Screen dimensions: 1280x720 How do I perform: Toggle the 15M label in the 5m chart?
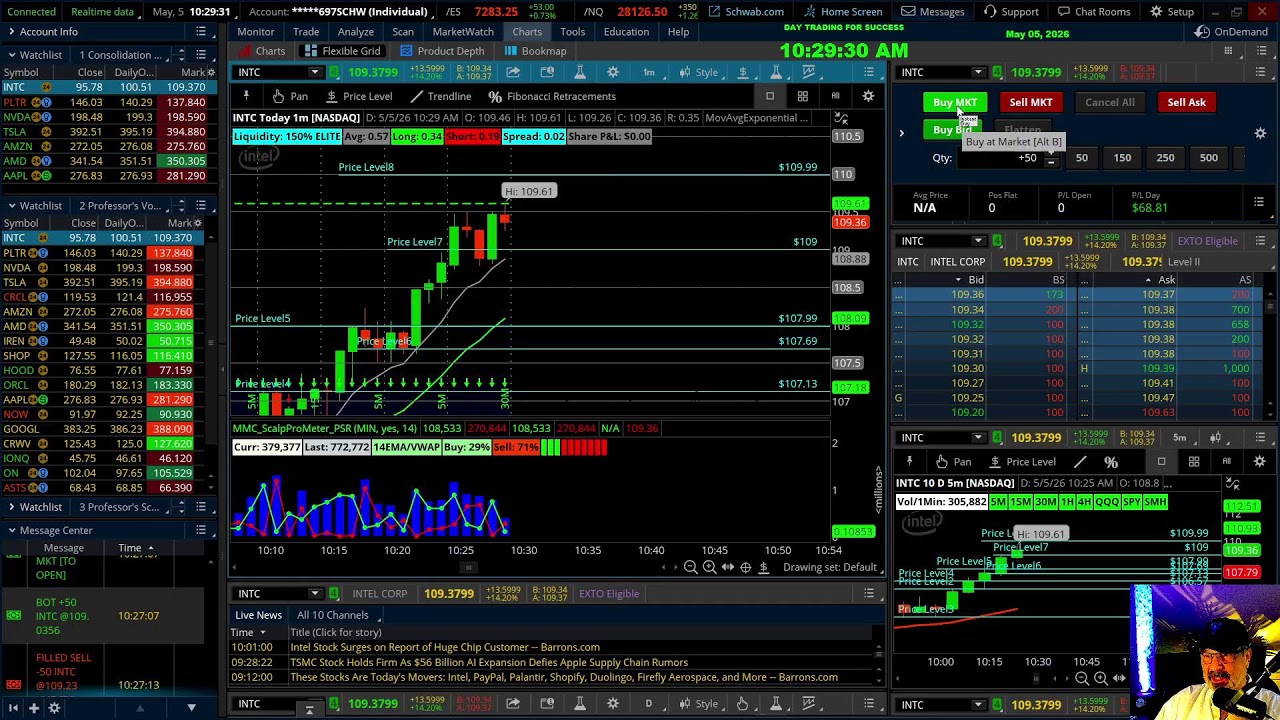pyautogui.click(x=1020, y=502)
